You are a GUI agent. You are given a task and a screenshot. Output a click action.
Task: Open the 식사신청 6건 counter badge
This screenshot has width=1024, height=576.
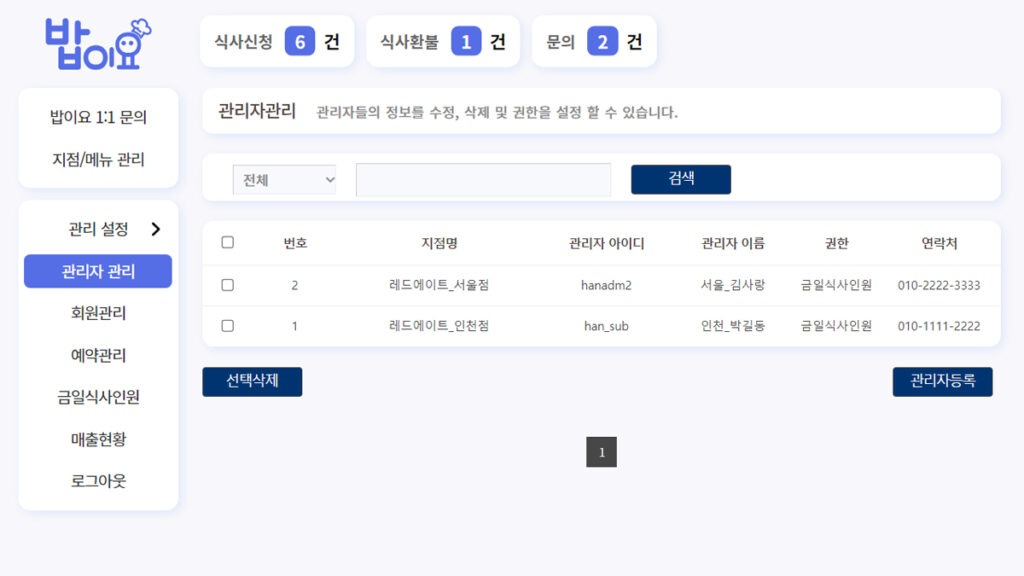tap(277, 42)
